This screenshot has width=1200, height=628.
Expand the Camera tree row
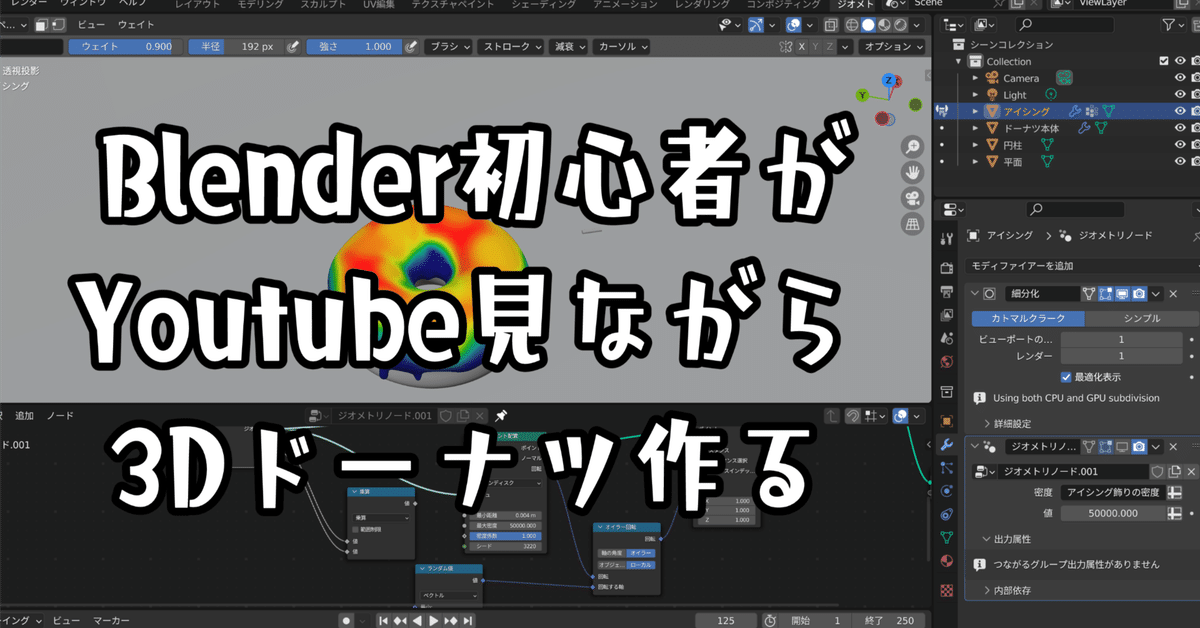(977, 78)
